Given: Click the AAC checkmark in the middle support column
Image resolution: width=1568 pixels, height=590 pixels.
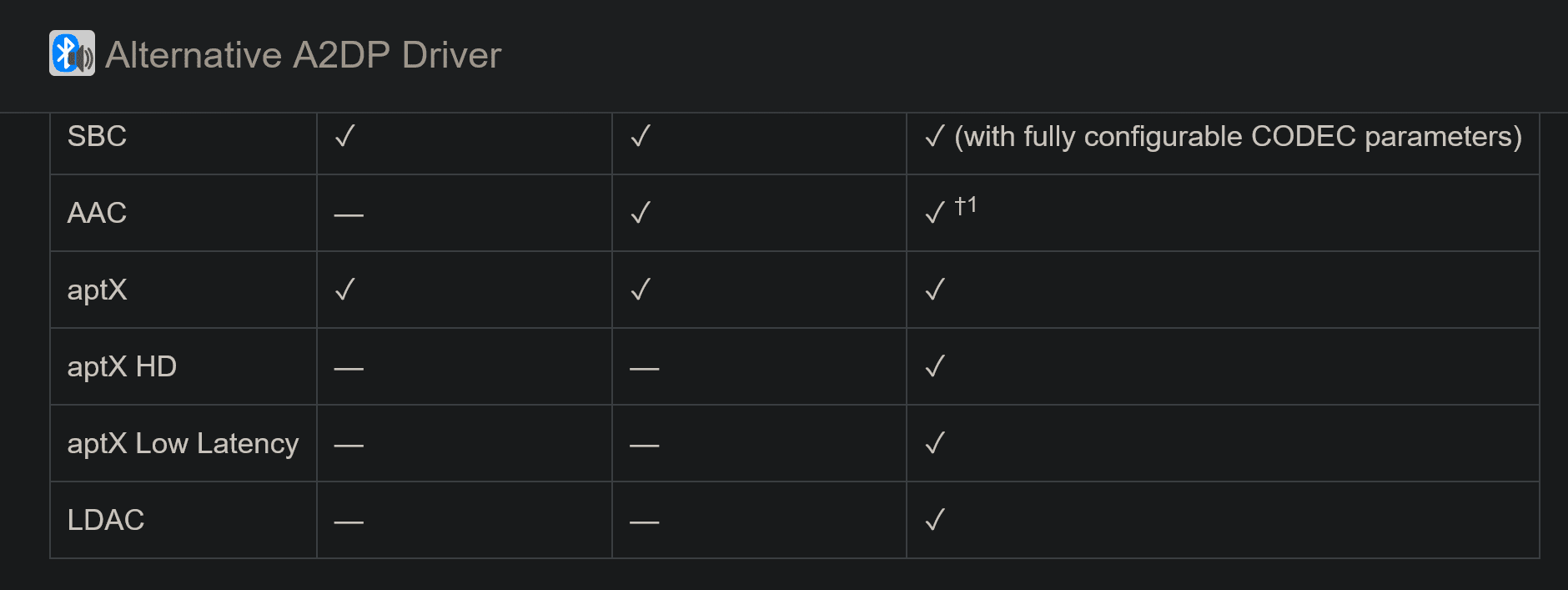Looking at the screenshot, I should click(640, 213).
